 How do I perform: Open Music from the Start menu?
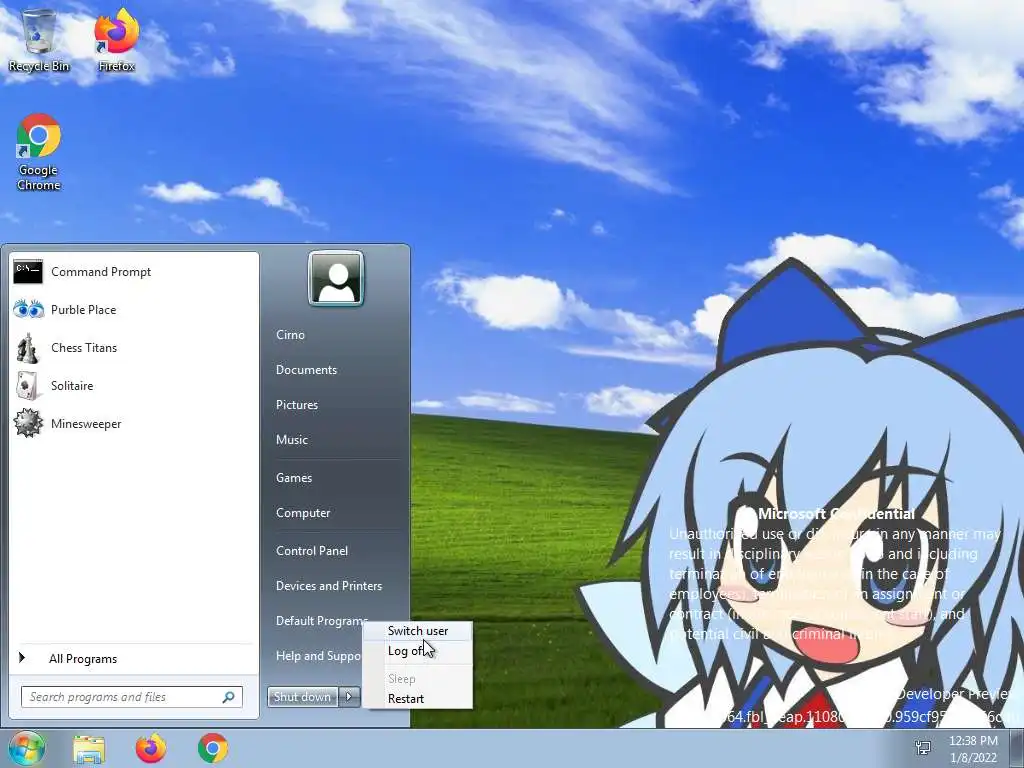[x=292, y=440]
